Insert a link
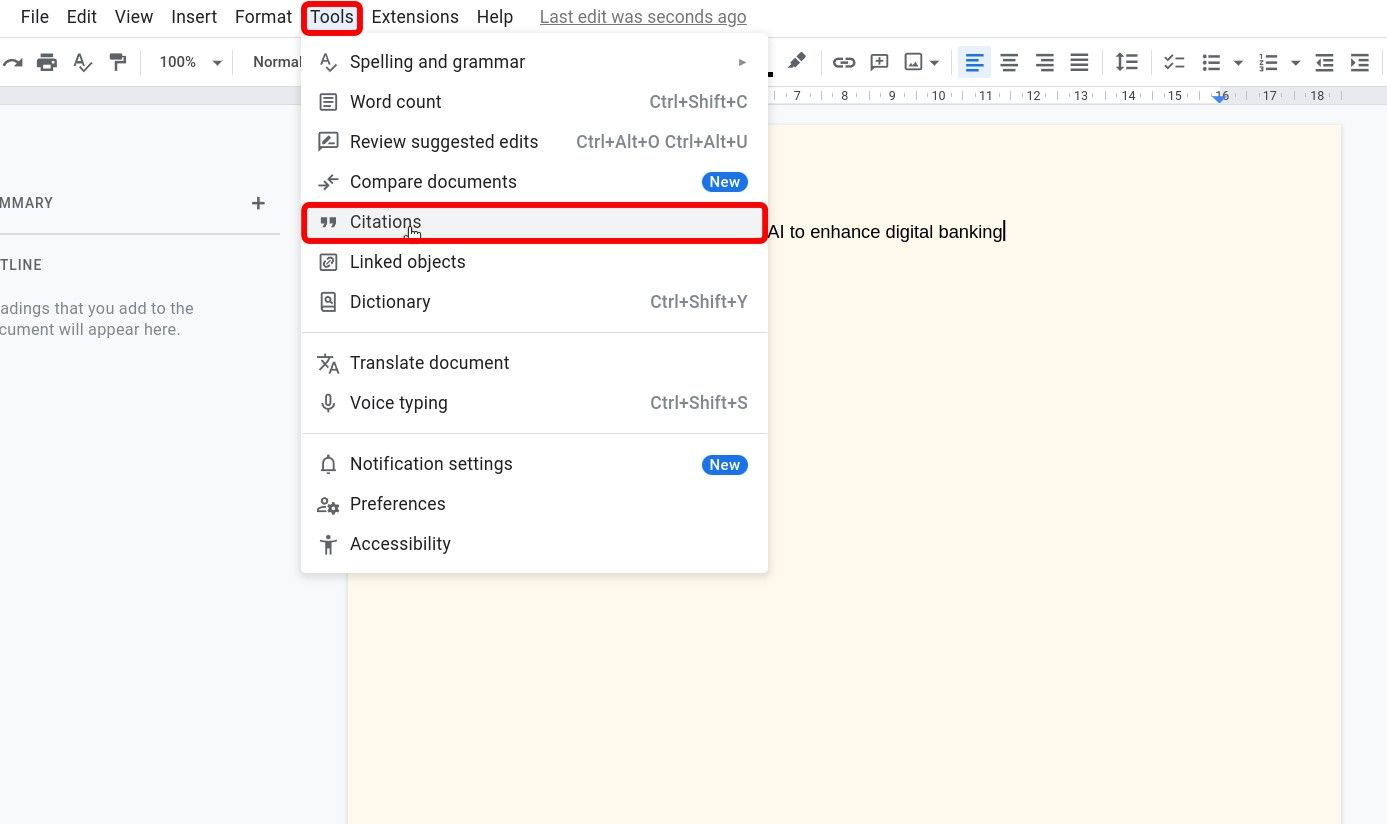This screenshot has width=1387, height=824. (x=844, y=61)
